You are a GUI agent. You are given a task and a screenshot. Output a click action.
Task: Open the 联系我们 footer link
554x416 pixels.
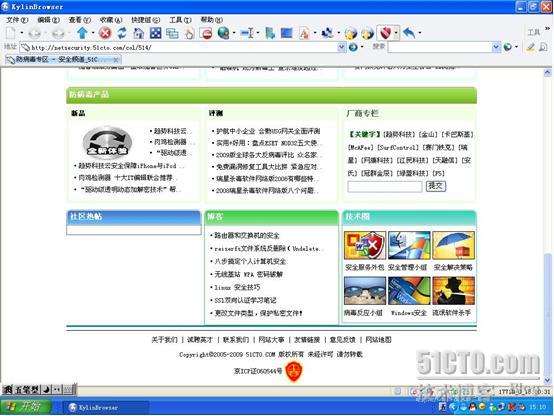pyautogui.click(x=236, y=340)
